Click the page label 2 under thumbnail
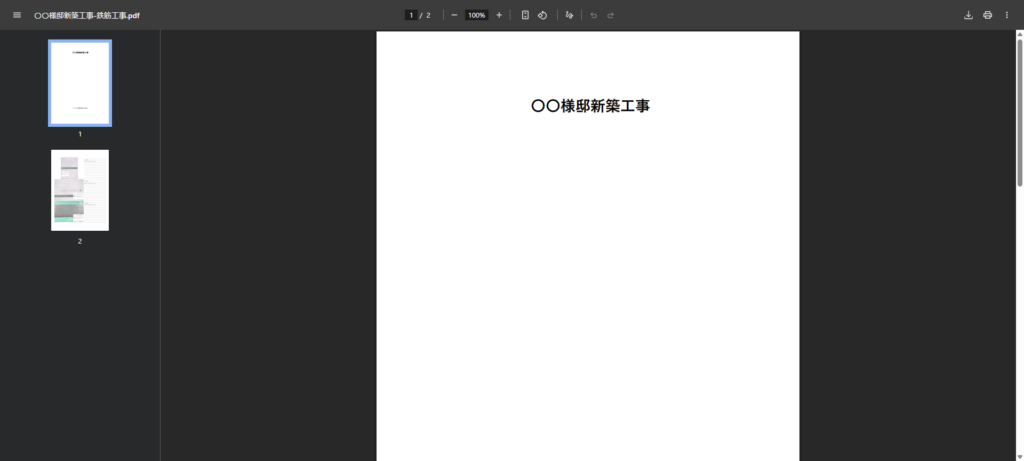The height and width of the screenshot is (461, 1024). (80, 241)
